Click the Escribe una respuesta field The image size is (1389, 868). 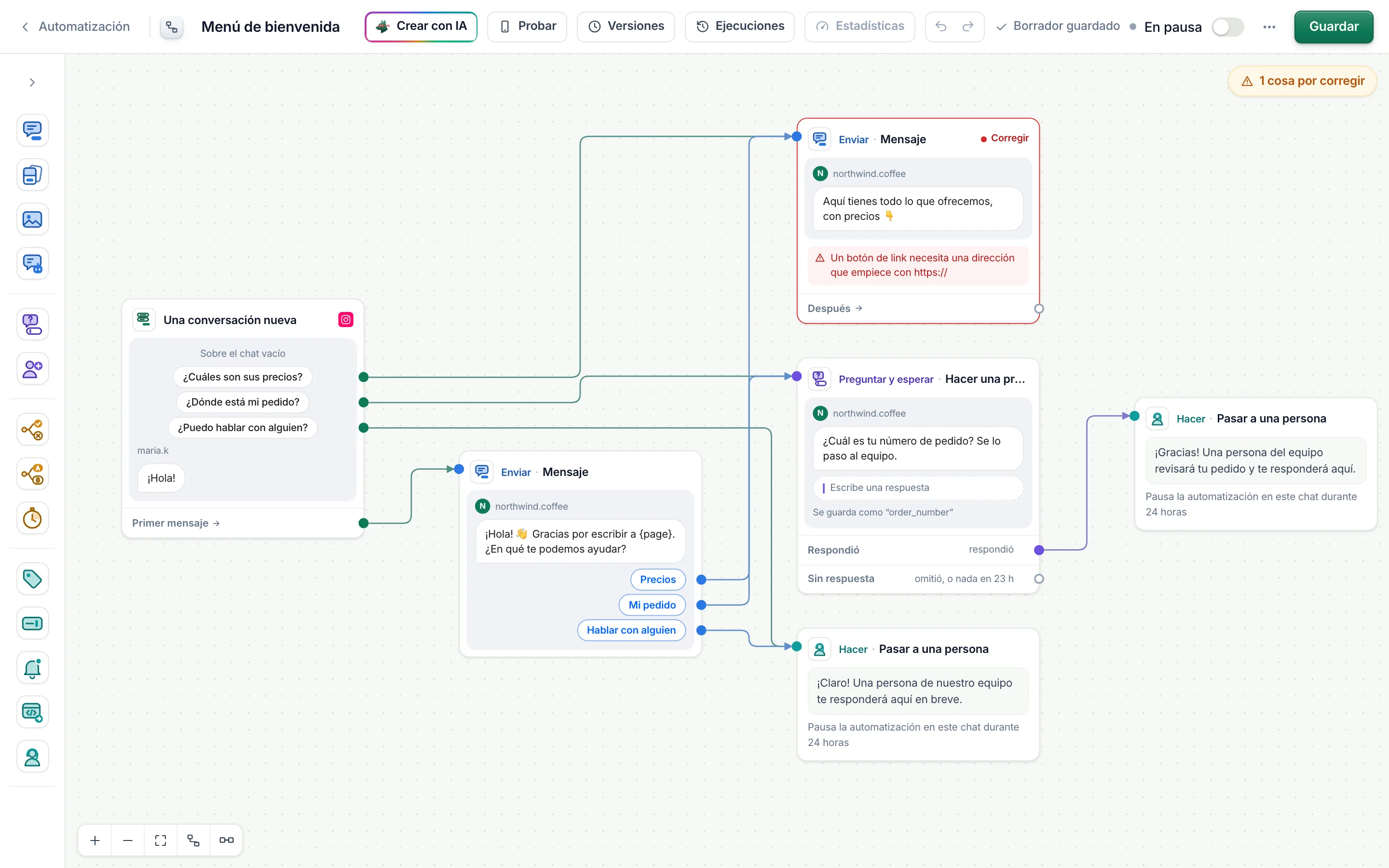point(918,488)
